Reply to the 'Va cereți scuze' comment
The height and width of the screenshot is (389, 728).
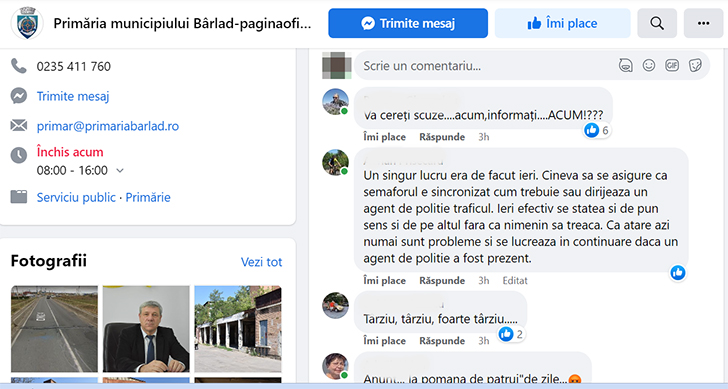pos(442,137)
